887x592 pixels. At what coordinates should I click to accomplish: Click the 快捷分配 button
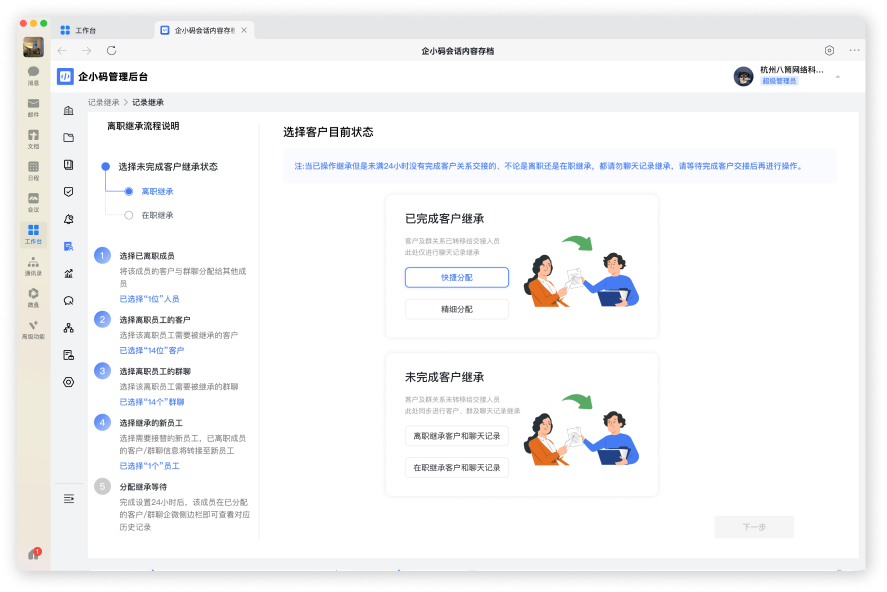[457, 277]
